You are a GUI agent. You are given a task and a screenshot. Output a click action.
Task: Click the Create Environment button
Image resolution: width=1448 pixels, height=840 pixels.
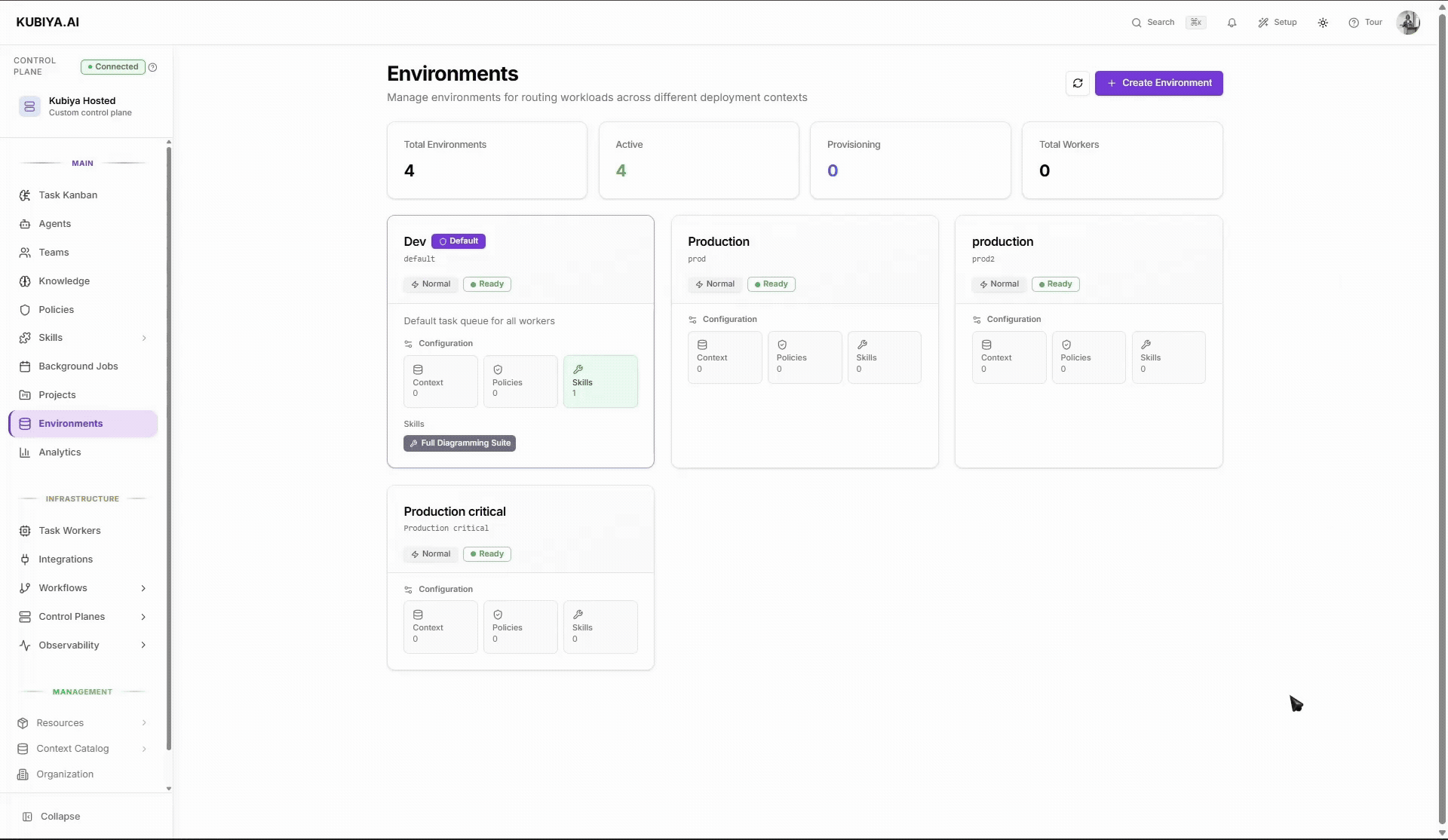[1158, 83]
